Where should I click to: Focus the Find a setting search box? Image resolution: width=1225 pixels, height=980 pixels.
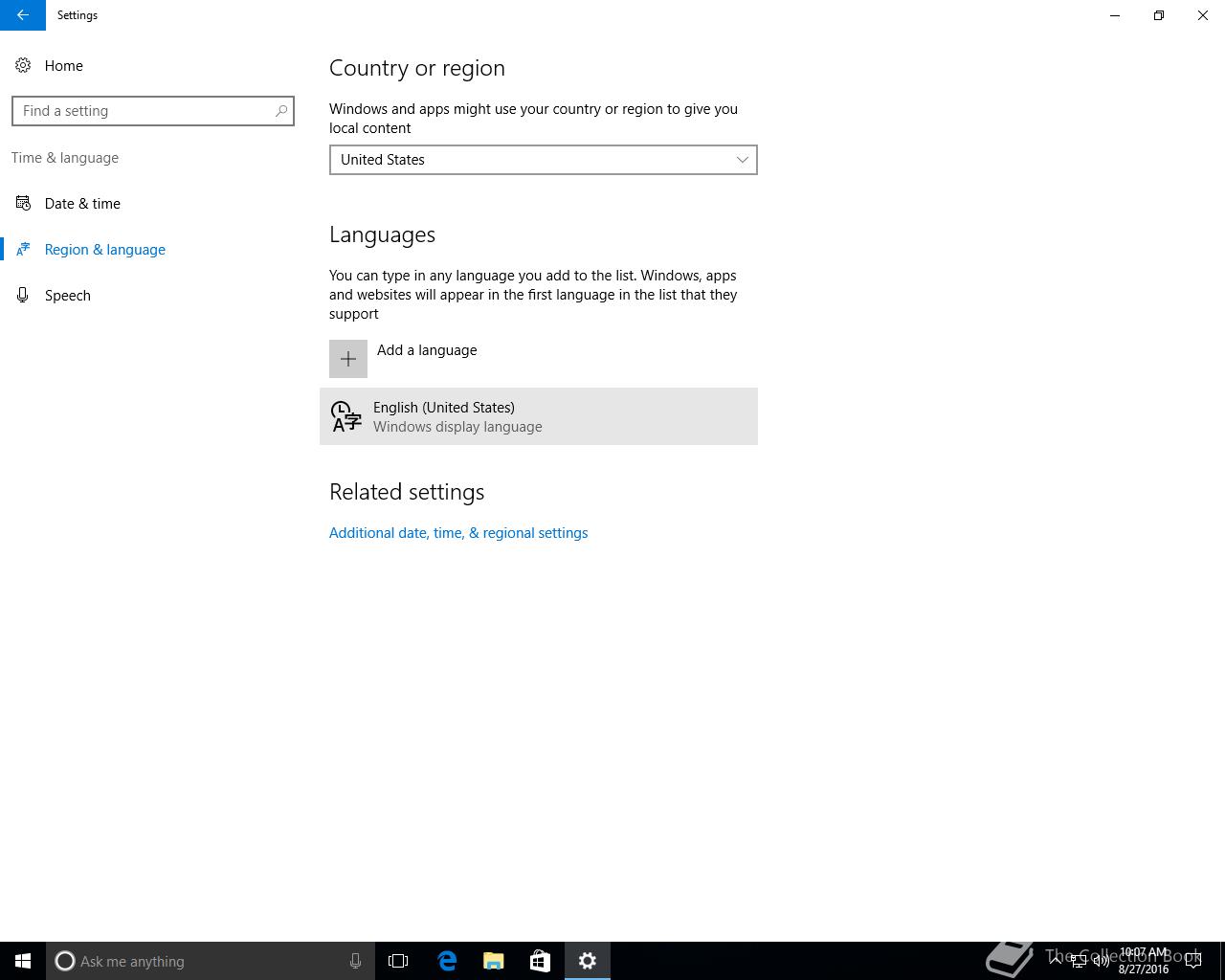pos(153,111)
